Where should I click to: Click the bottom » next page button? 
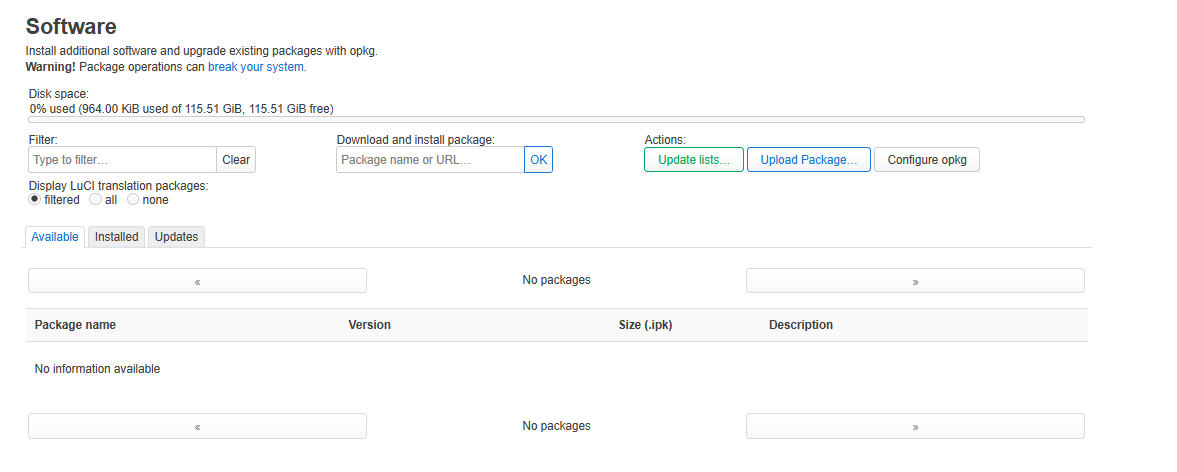pyautogui.click(x=914, y=426)
